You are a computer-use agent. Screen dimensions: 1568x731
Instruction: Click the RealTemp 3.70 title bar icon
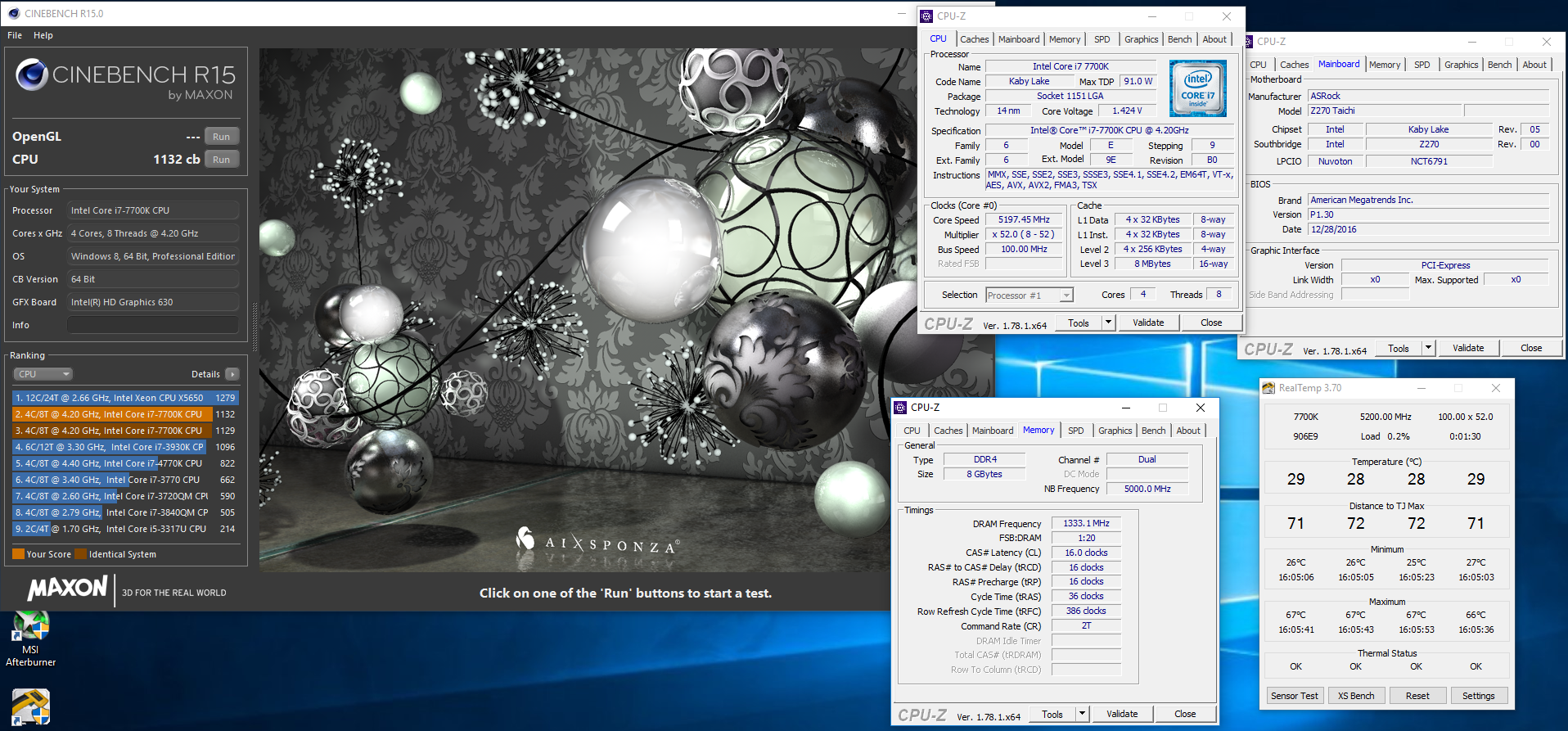[1268, 388]
